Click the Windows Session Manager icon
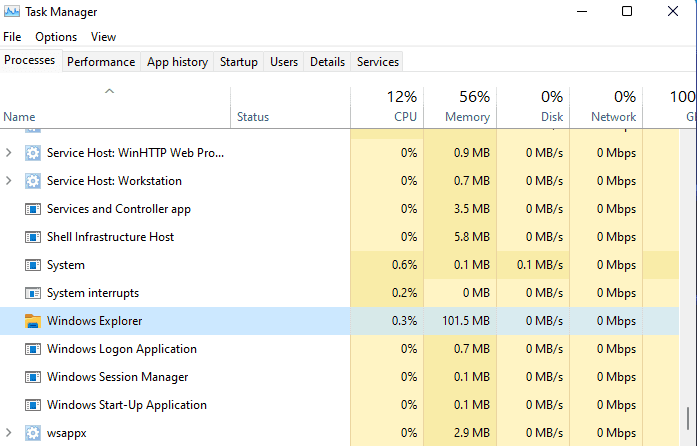697x446 pixels. 32,377
